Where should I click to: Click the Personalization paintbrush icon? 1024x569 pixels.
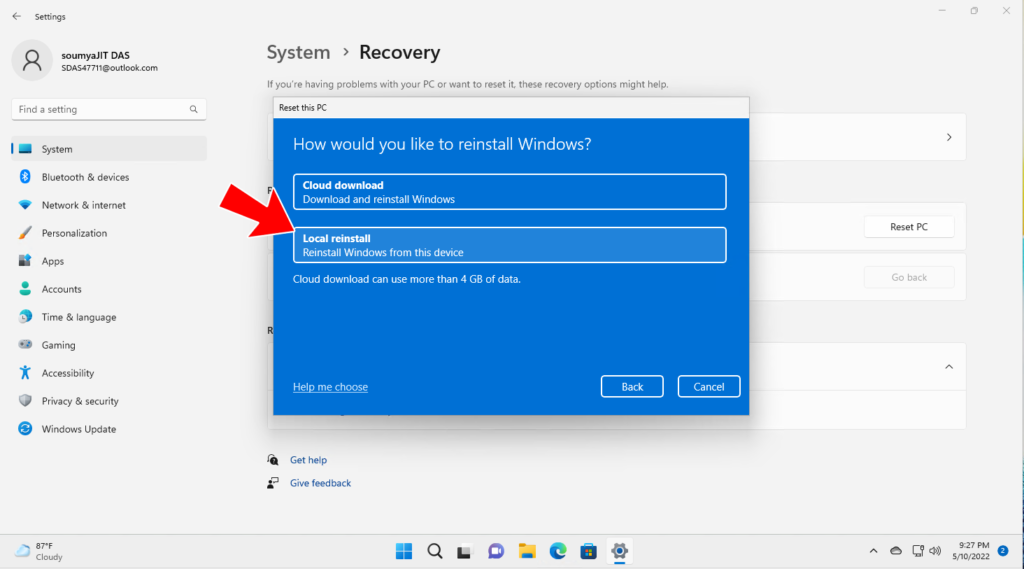click(x=25, y=233)
